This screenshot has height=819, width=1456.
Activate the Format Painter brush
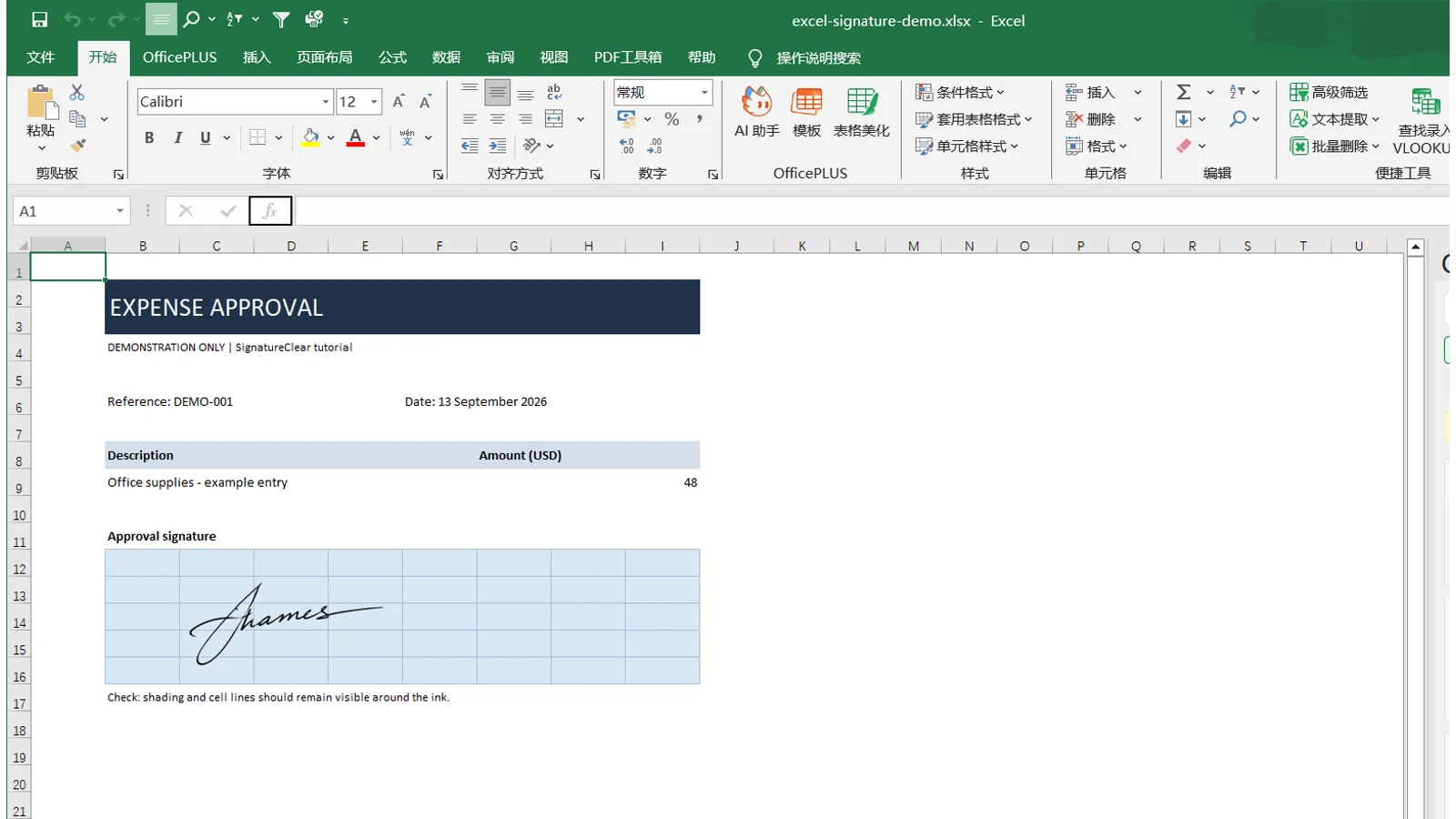(78, 146)
